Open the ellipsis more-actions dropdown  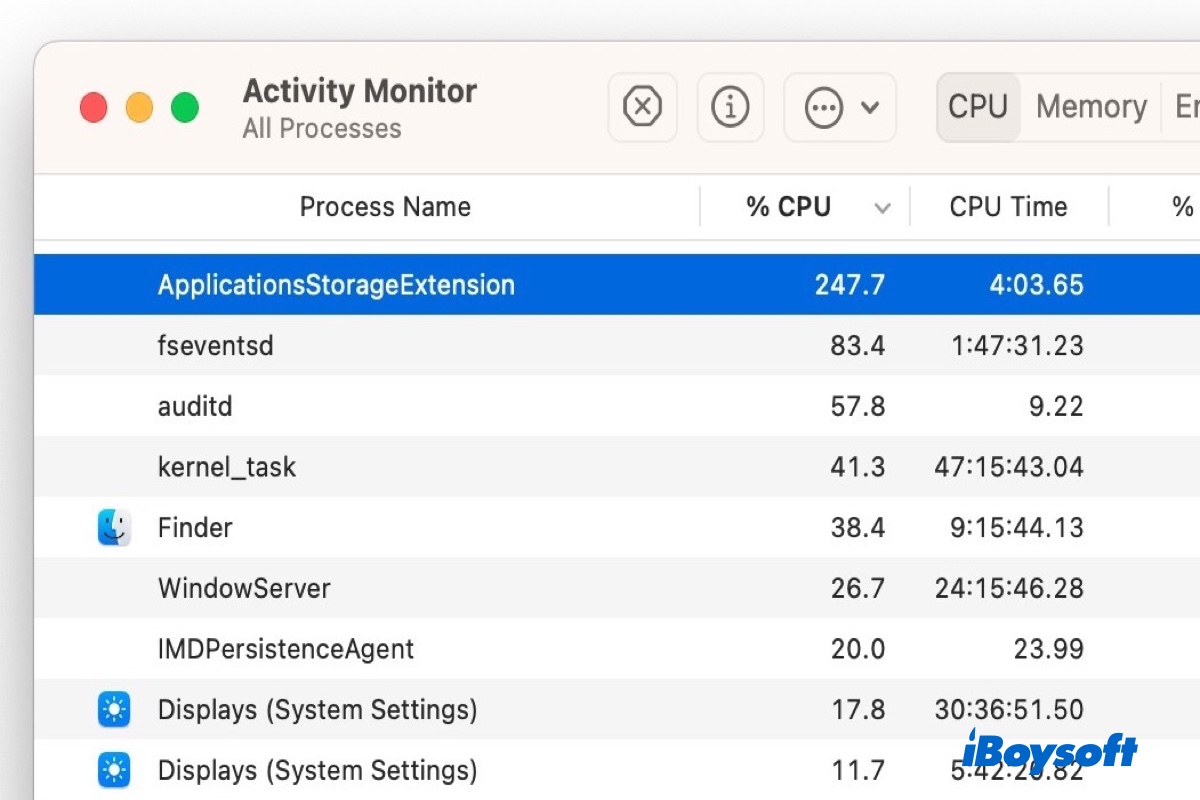click(x=840, y=107)
